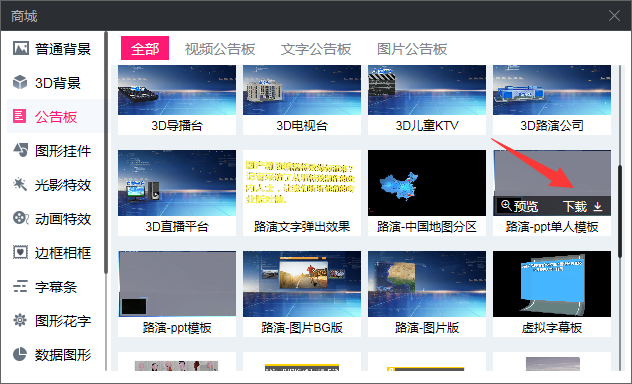Screen dimensions: 632x384
Task: Click 预览 on 路演-ppt单人模板
Action: click(x=520, y=206)
